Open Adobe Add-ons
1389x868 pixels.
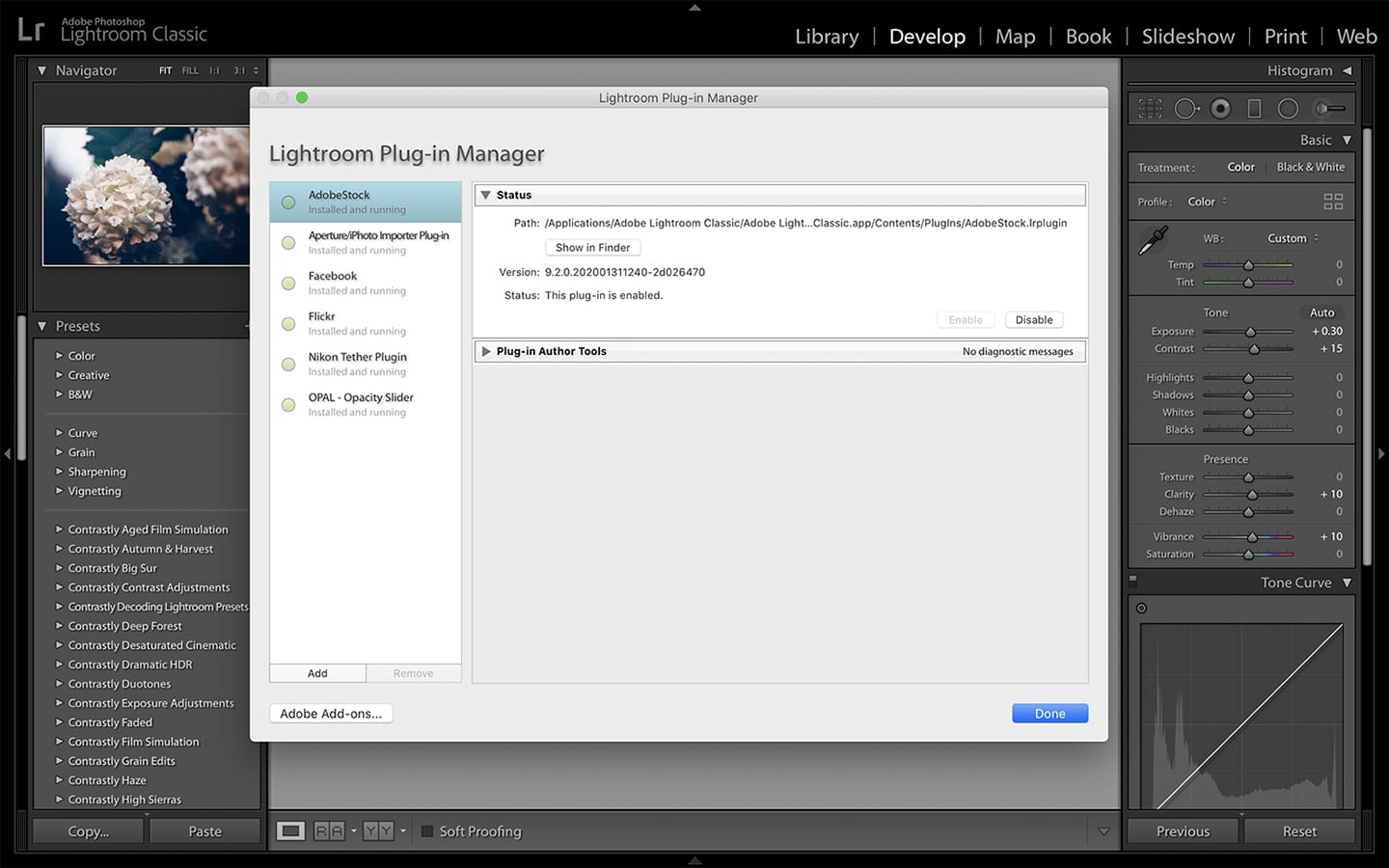[x=331, y=714]
